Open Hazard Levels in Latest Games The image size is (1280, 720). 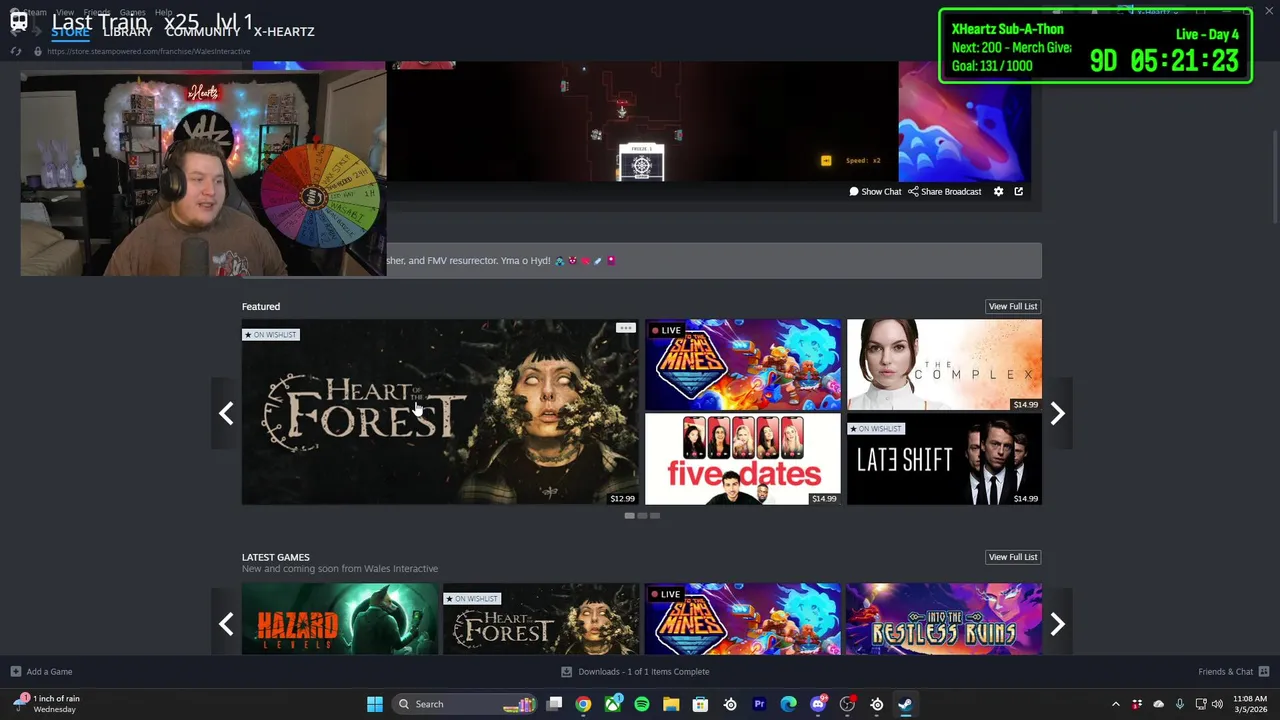[340, 619]
